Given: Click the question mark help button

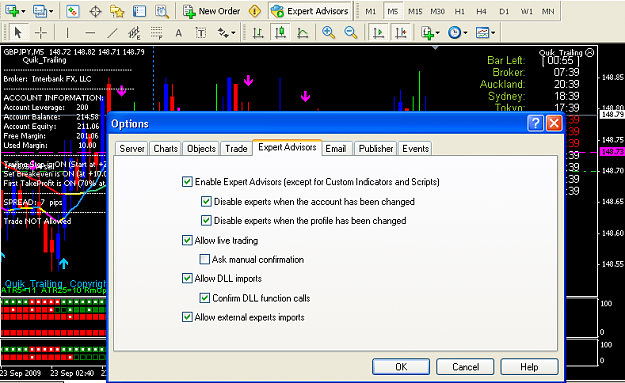Looking at the screenshot, I should [x=535, y=124].
